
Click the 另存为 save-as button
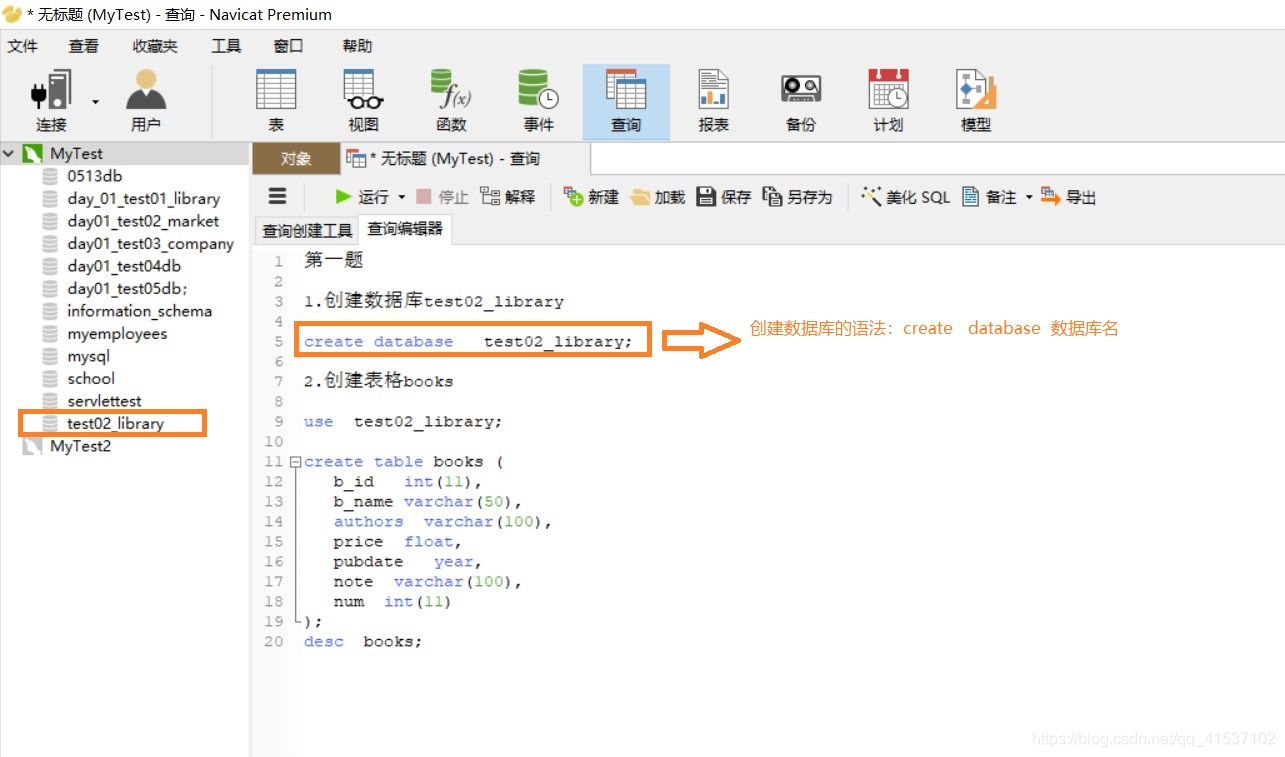pyautogui.click(x=797, y=197)
